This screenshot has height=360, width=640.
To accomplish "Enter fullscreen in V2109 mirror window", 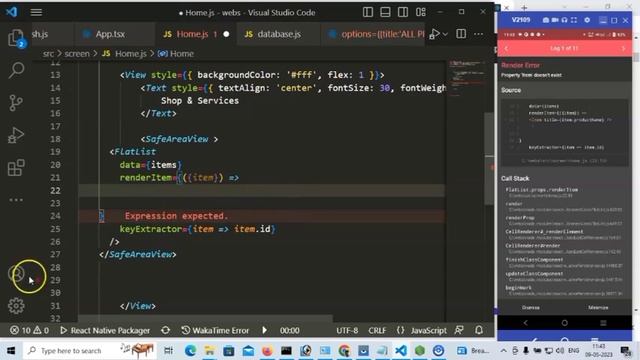I will [574, 20].
